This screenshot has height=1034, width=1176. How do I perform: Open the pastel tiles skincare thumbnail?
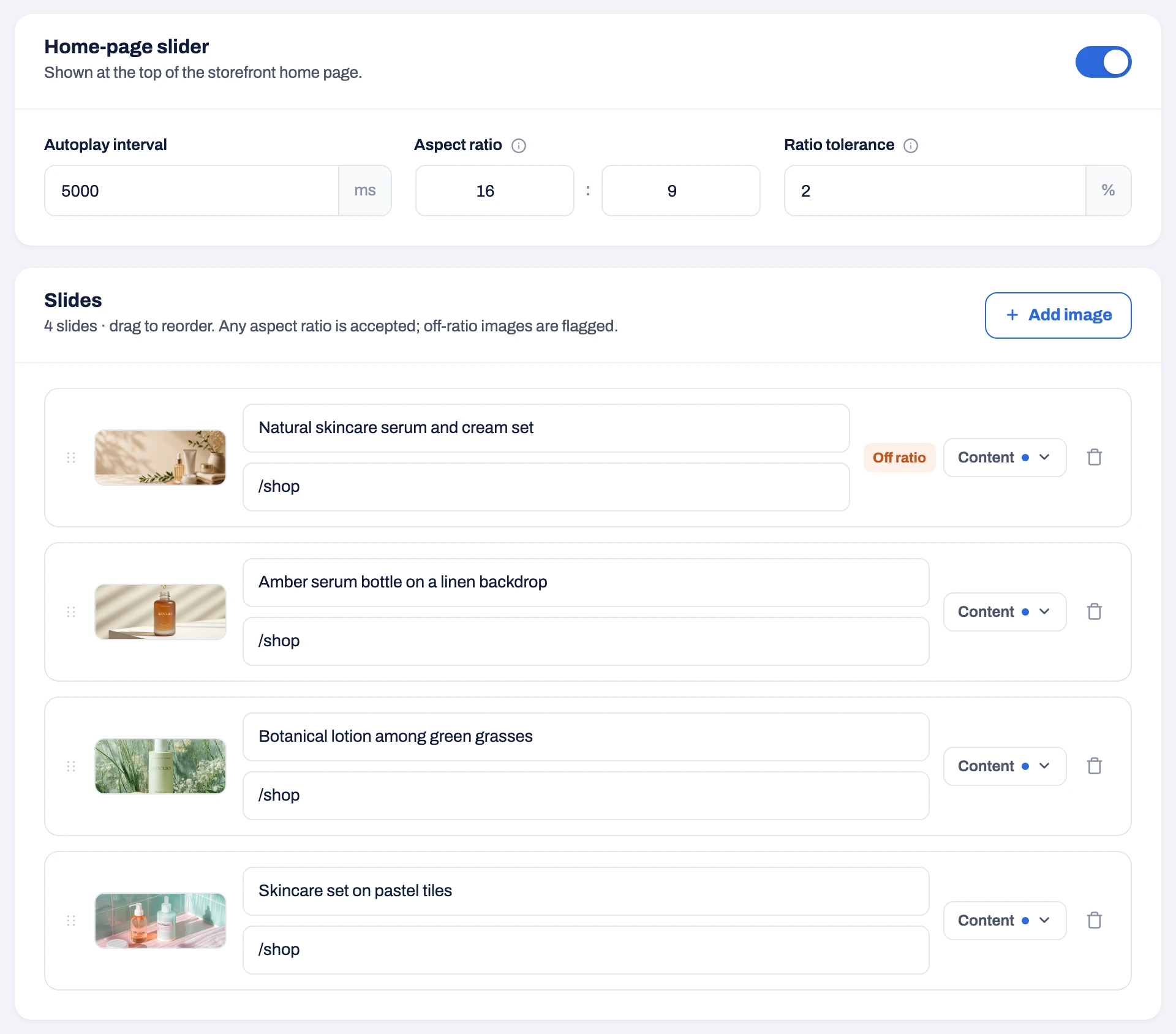click(160, 921)
